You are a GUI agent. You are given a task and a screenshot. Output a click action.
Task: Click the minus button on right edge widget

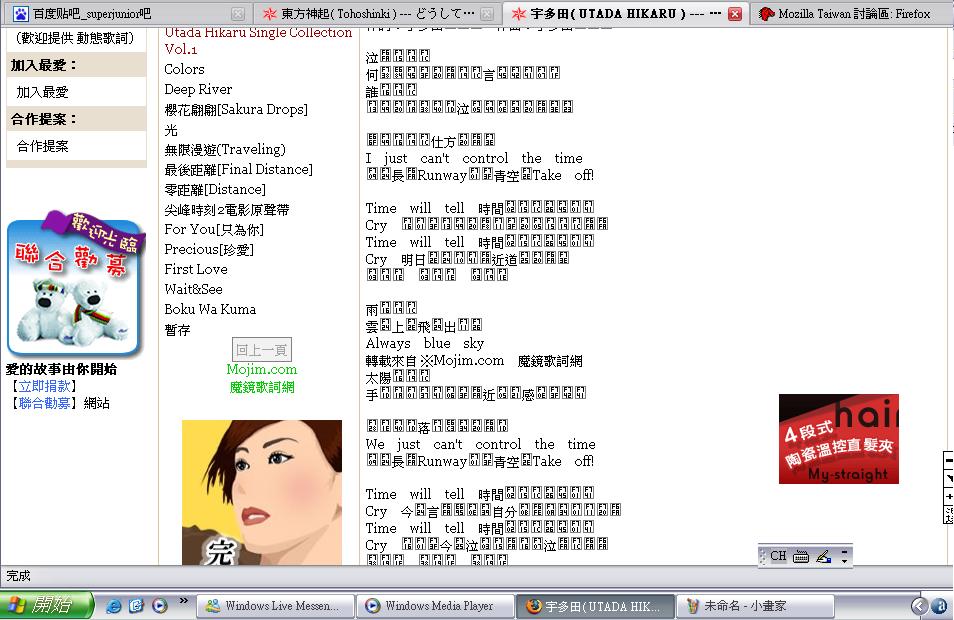pyautogui.click(x=949, y=461)
